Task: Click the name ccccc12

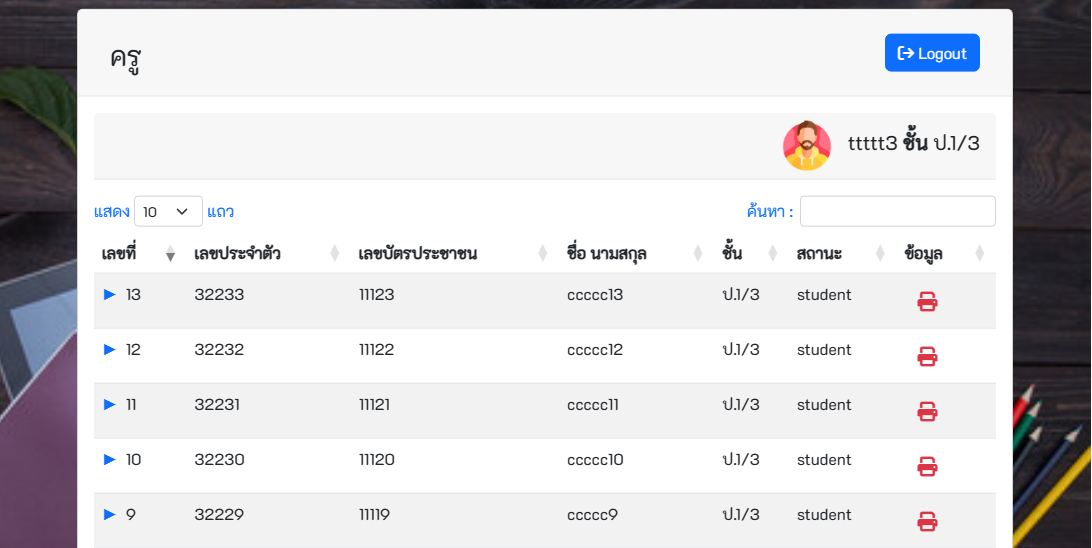Action: coord(595,350)
